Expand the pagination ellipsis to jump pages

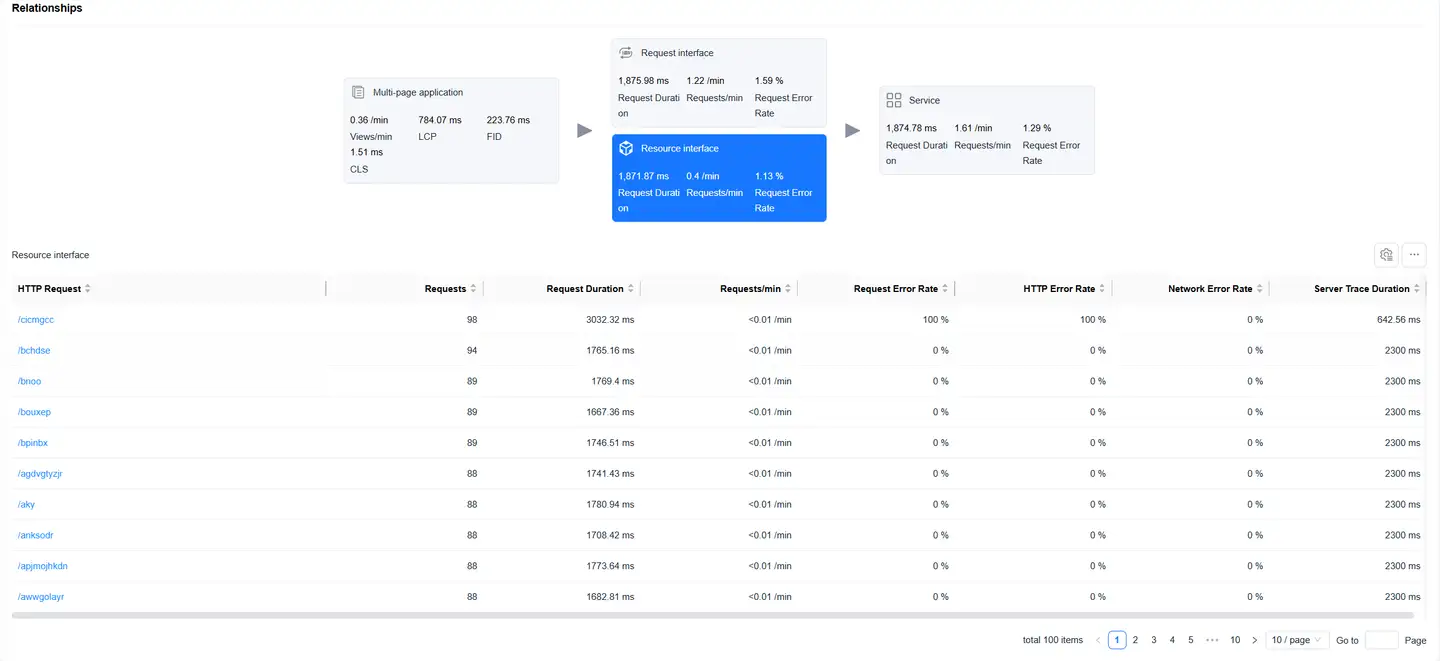(x=1212, y=640)
